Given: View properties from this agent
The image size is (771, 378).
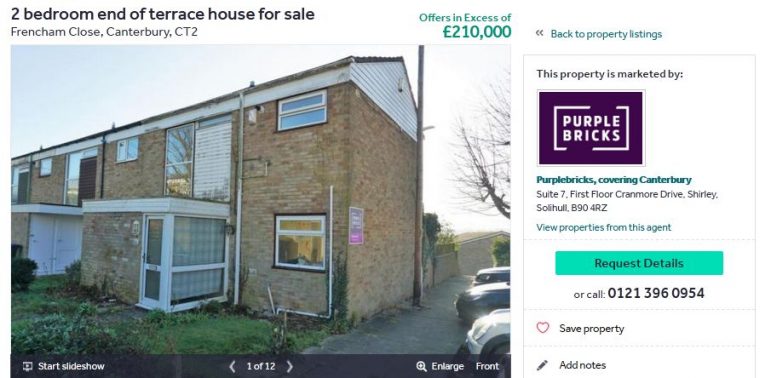Looking at the screenshot, I should click(x=603, y=227).
